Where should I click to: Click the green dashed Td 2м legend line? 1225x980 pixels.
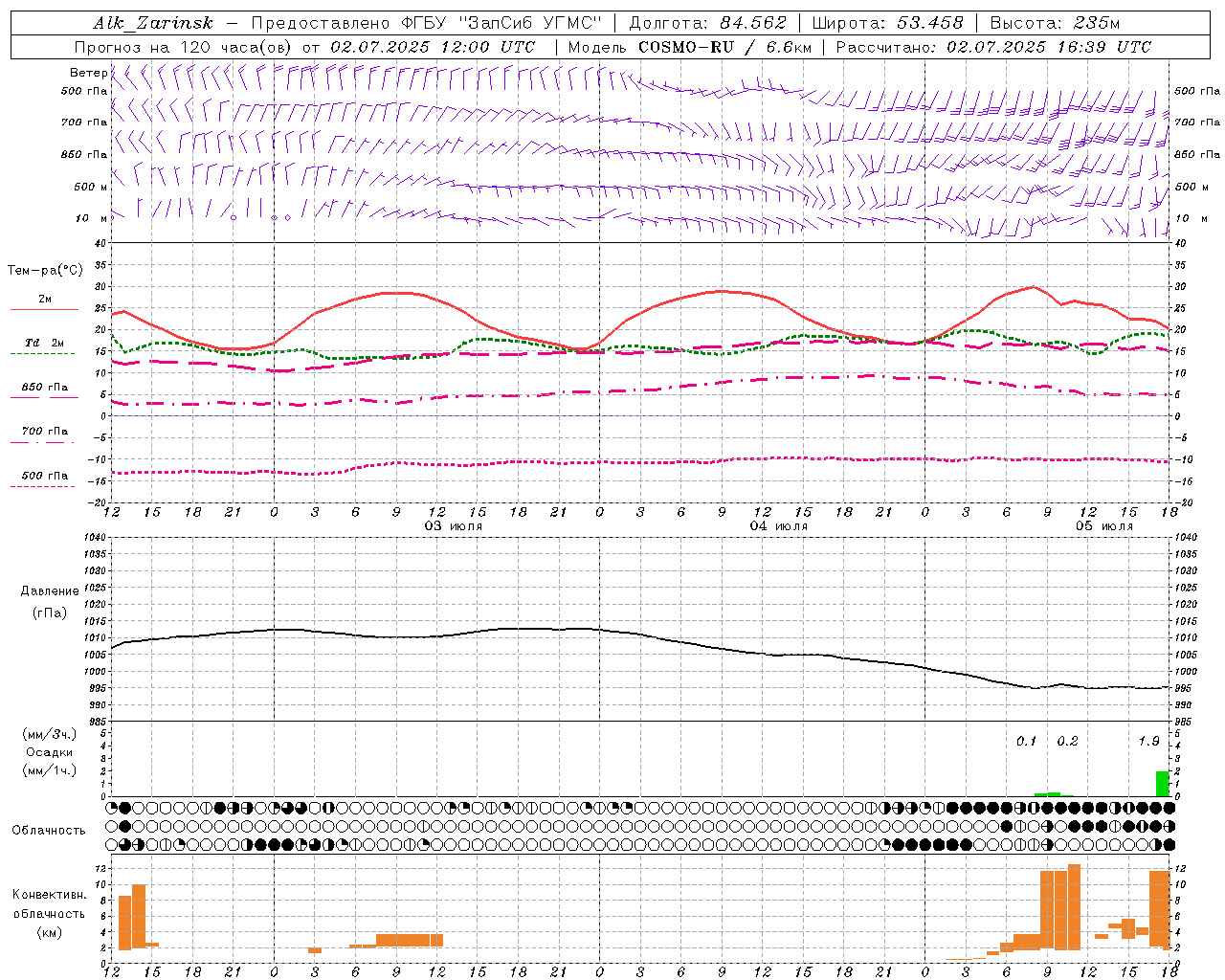42,353
